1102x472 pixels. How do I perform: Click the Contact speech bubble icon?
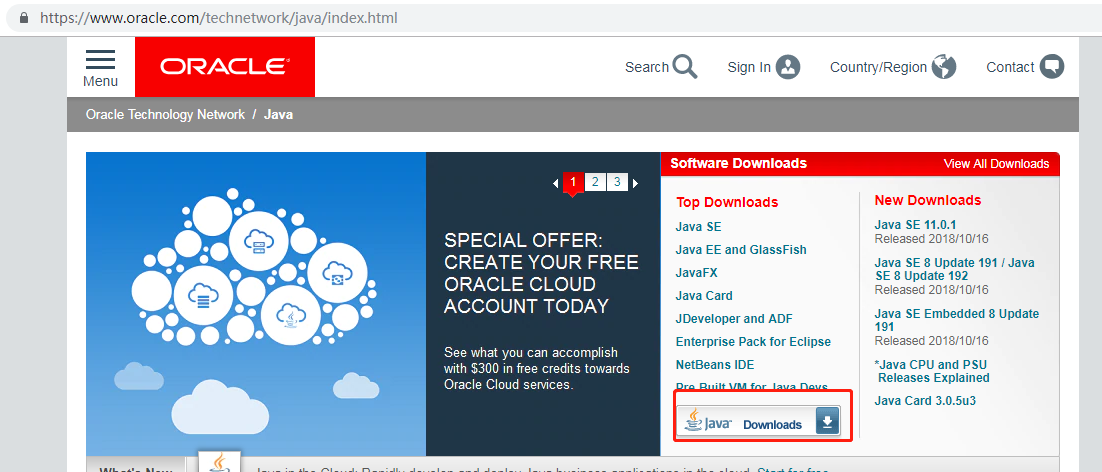(x=1051, y=67)
